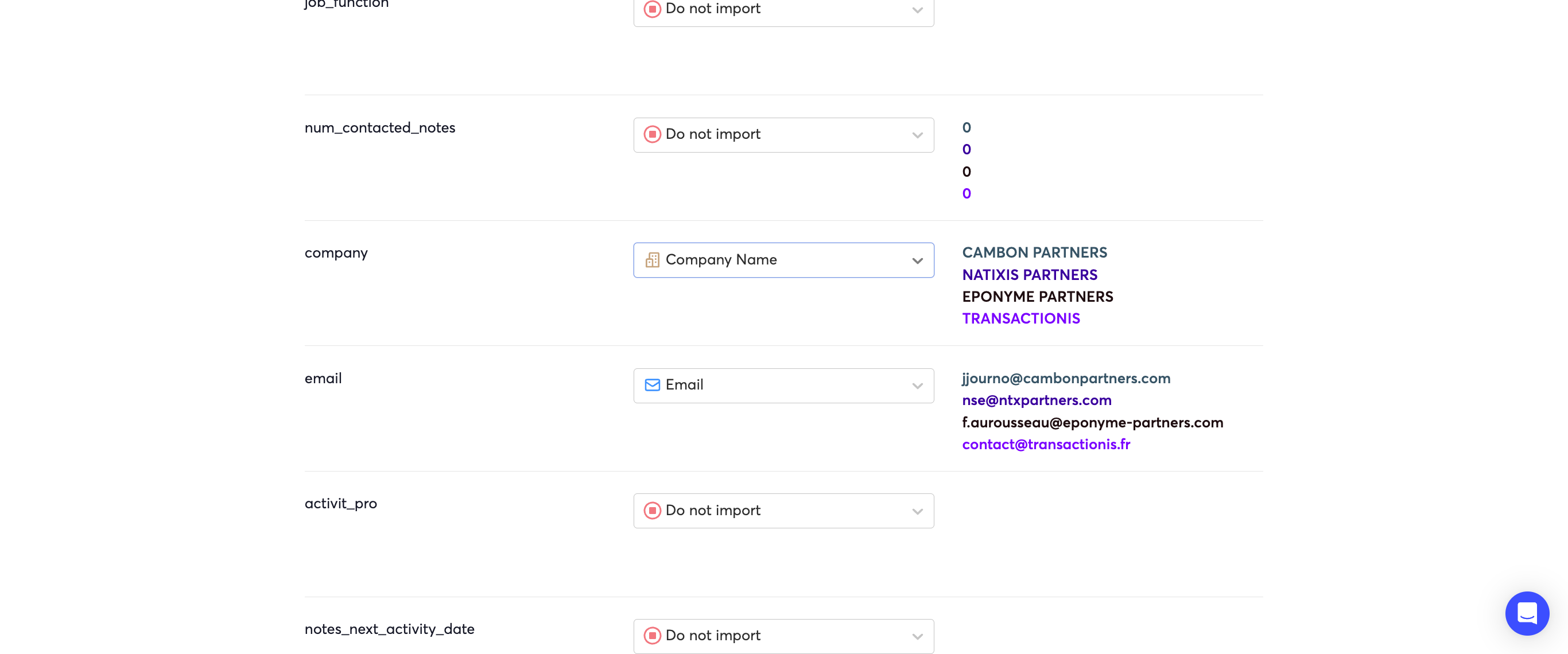Click the red stop icon in job_function row
Viewport: 1568px width, 654px height.
652,9
